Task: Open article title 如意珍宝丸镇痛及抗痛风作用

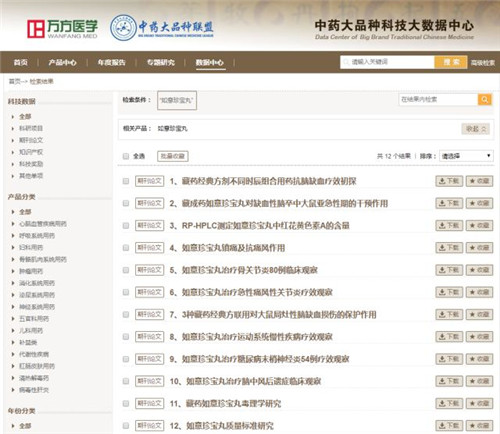Action: tap(233, 248)
